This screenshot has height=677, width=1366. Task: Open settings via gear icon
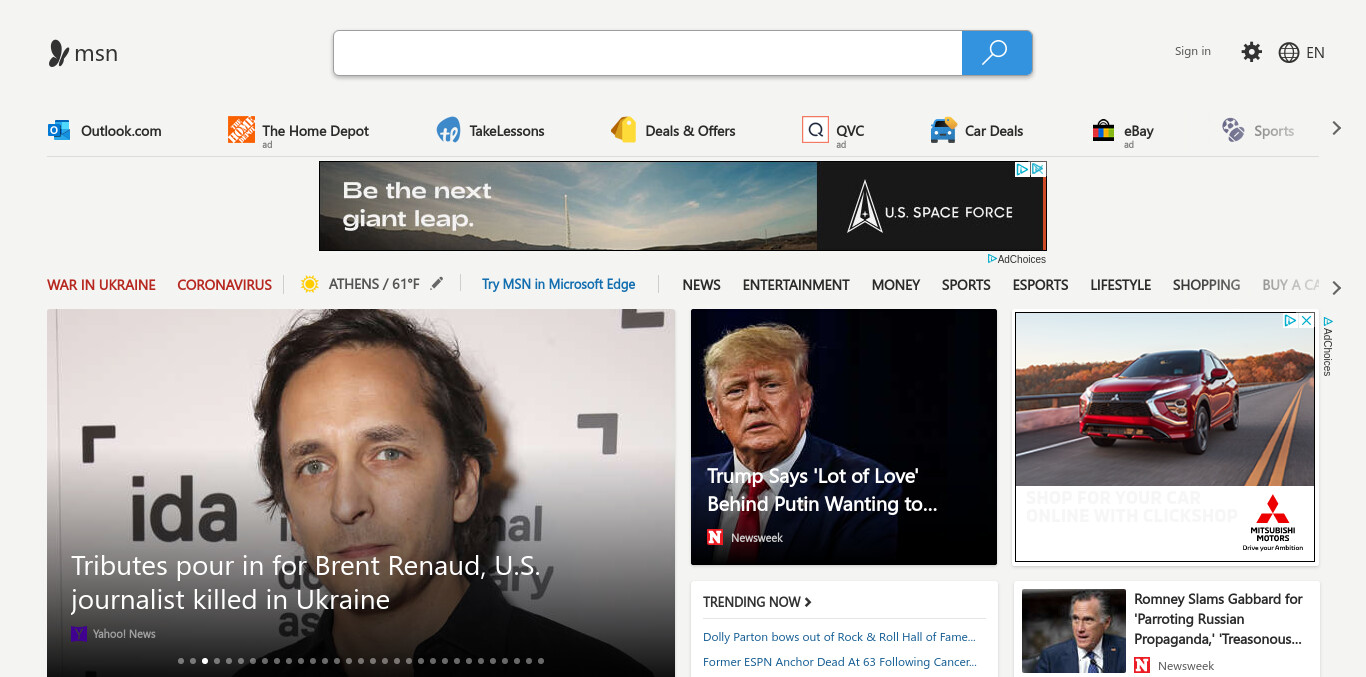coord(1251,52)
